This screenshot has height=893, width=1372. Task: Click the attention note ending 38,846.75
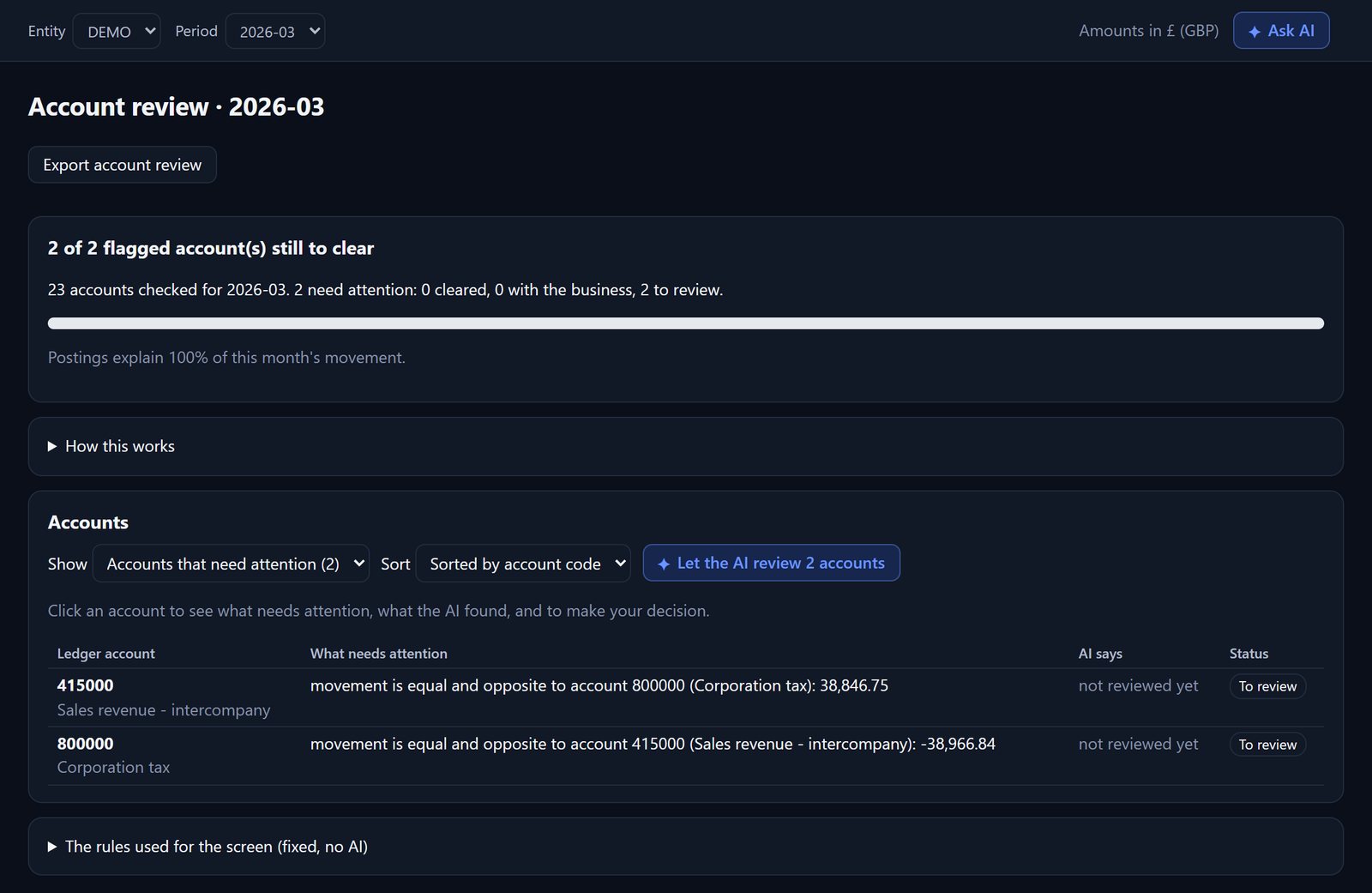599,685
